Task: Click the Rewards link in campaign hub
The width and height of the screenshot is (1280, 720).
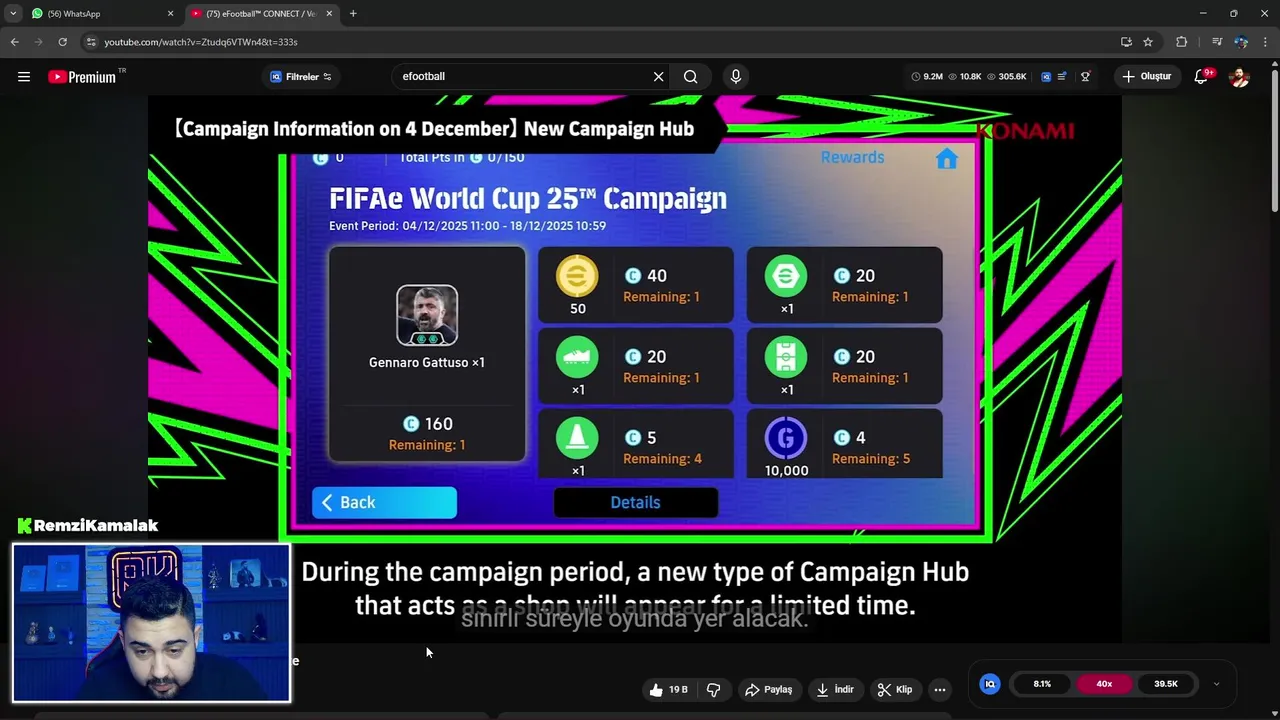Action: point(852,157)
